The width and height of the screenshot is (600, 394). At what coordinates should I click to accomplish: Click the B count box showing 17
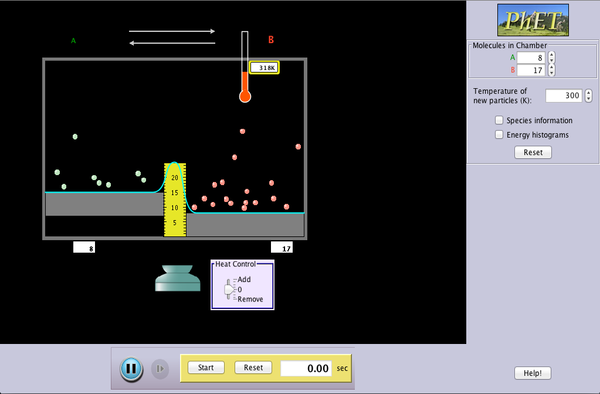282,247
